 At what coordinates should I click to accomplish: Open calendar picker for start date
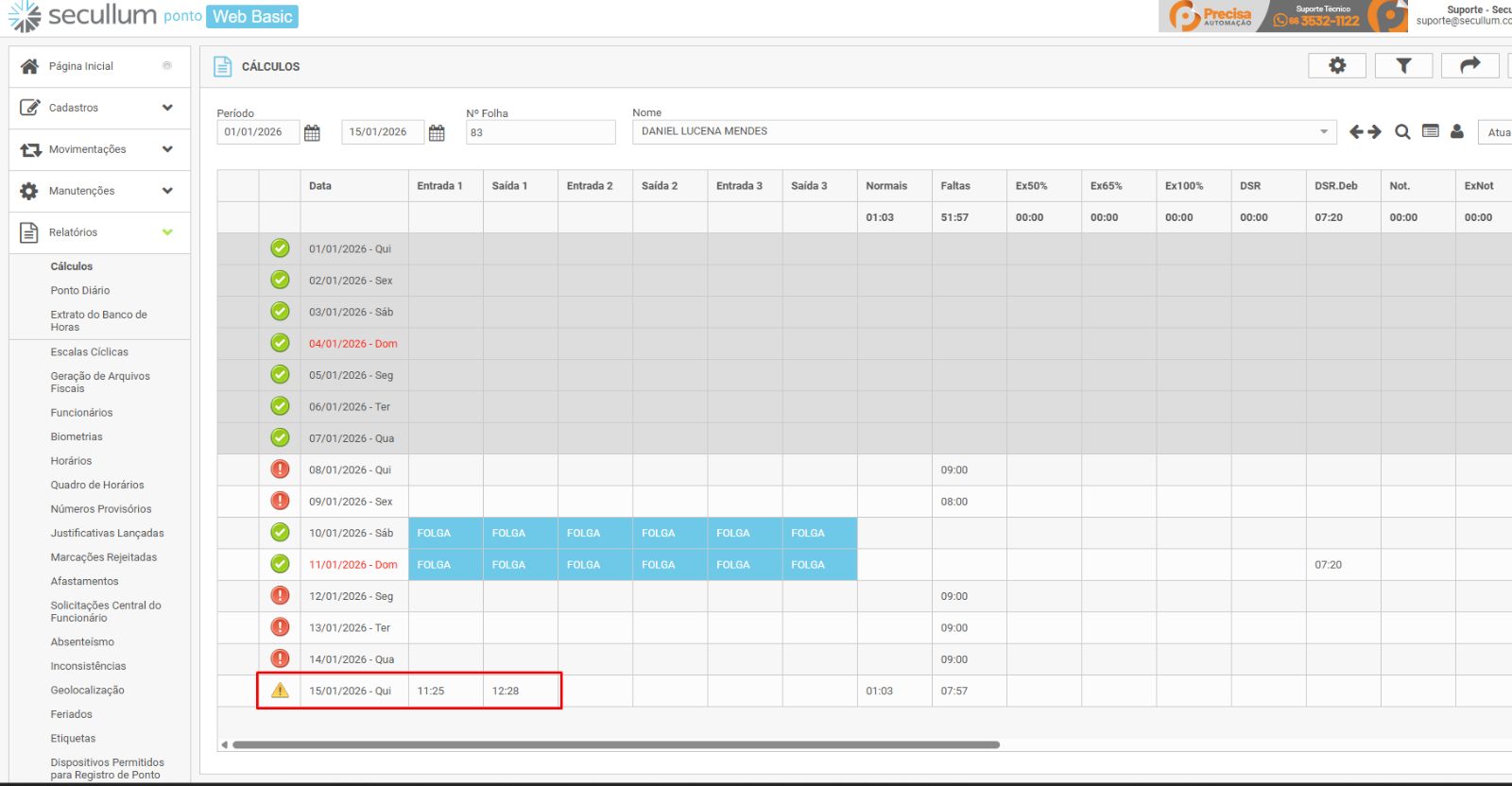tap(312, 133)
